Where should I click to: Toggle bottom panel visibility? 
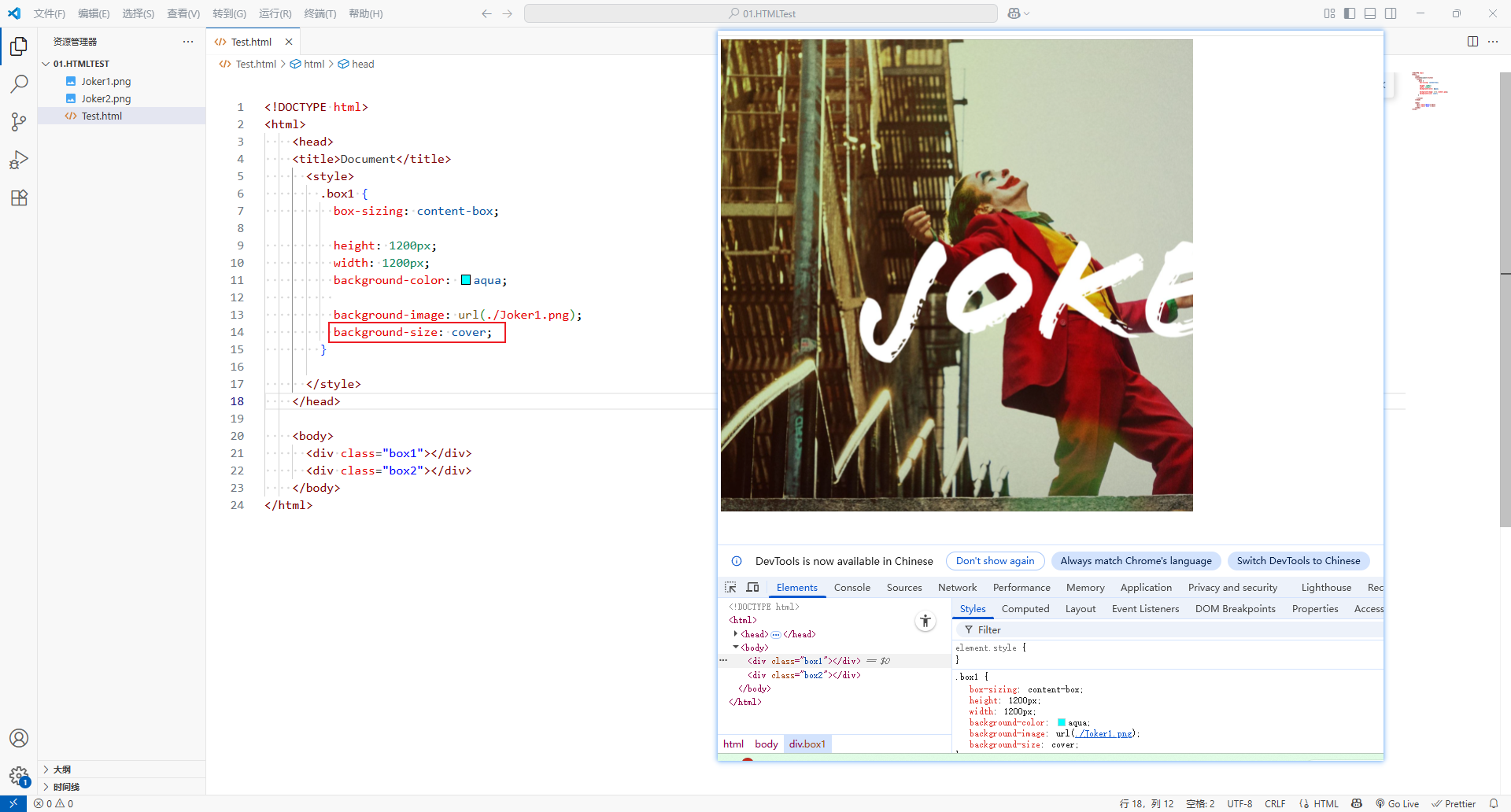[1370, 13]
